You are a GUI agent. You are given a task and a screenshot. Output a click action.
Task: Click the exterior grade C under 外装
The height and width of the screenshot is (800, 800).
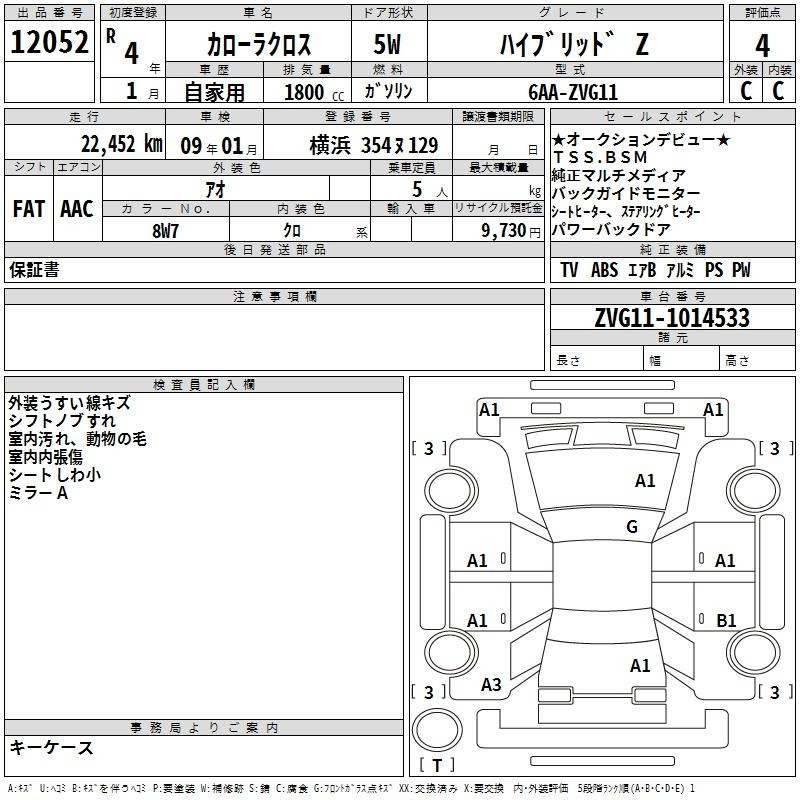click(746, 91)
